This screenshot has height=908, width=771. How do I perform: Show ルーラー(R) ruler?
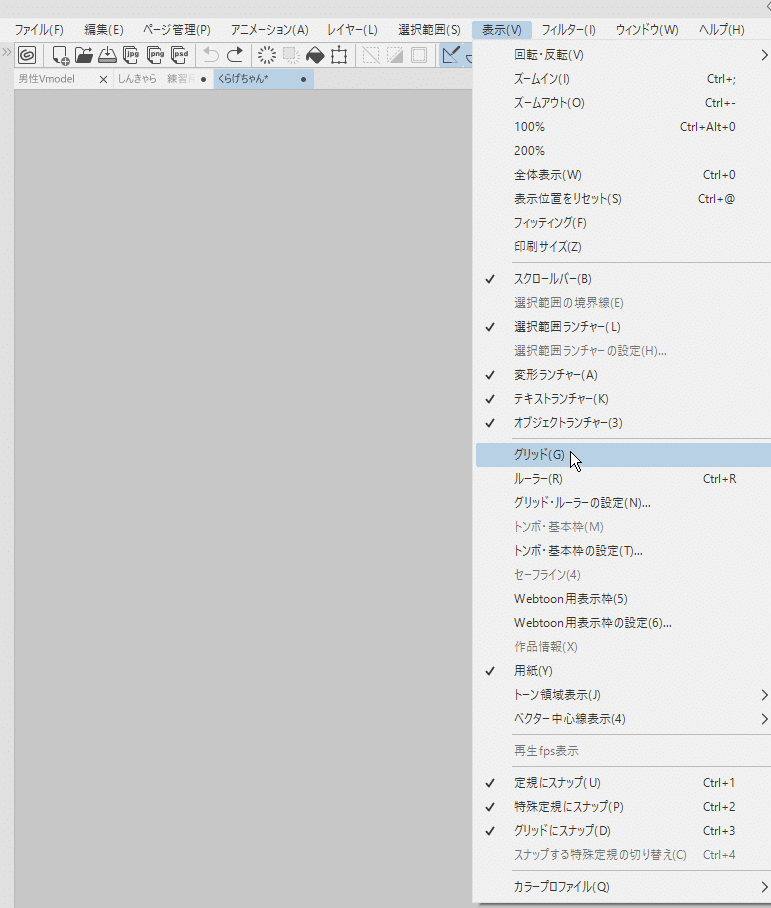(x=623, y=479)
